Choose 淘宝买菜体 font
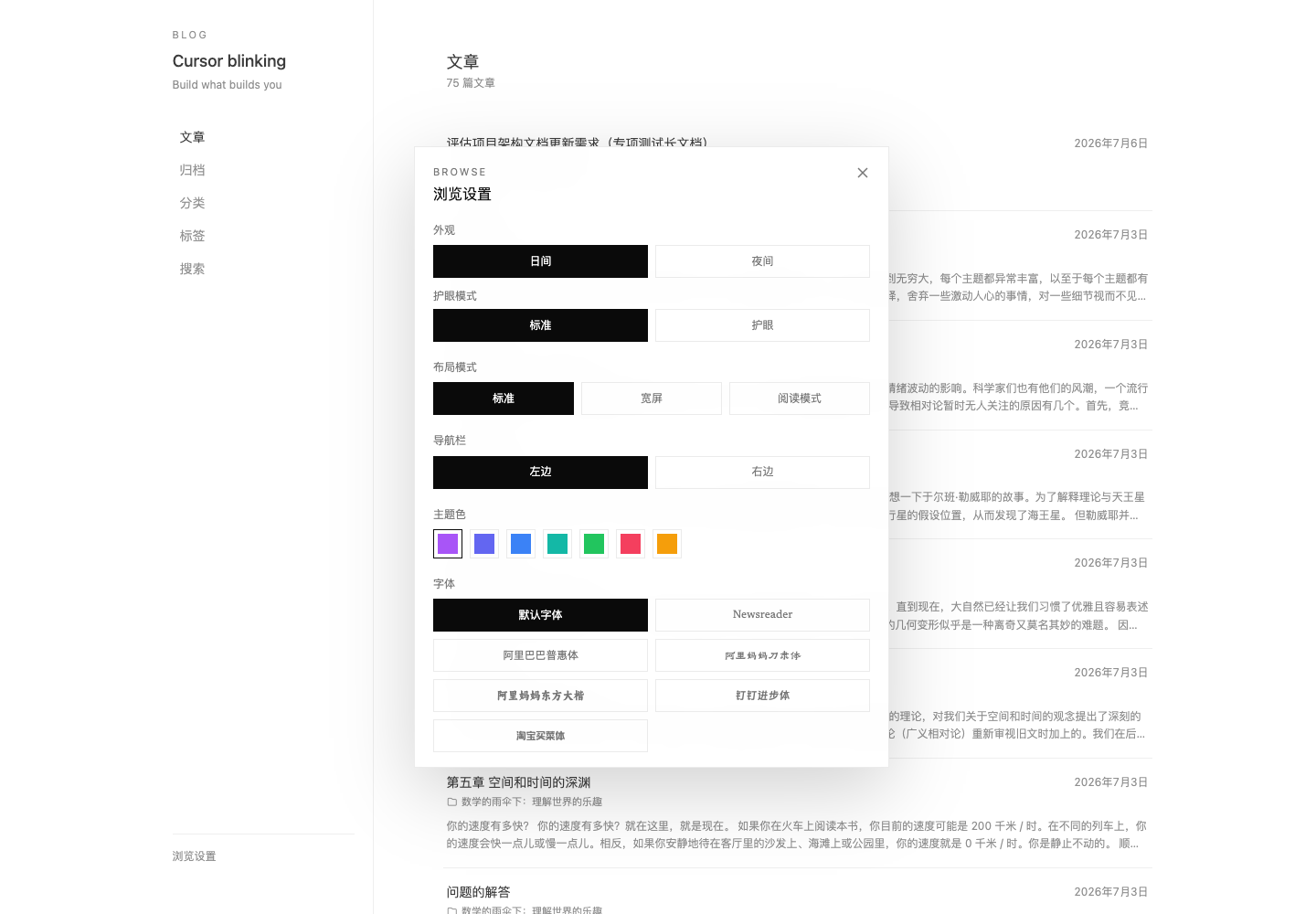The width and height of the screenshot is (1316, 914). pyautogui.click(x=540, y=736)
